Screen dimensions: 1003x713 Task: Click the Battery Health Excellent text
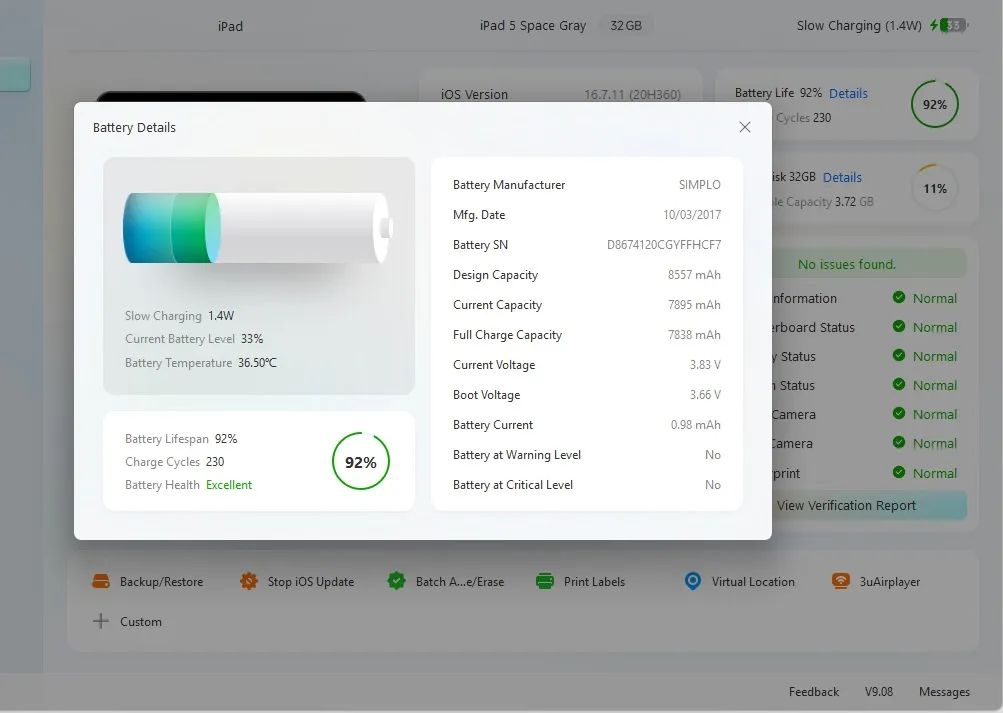229,485
